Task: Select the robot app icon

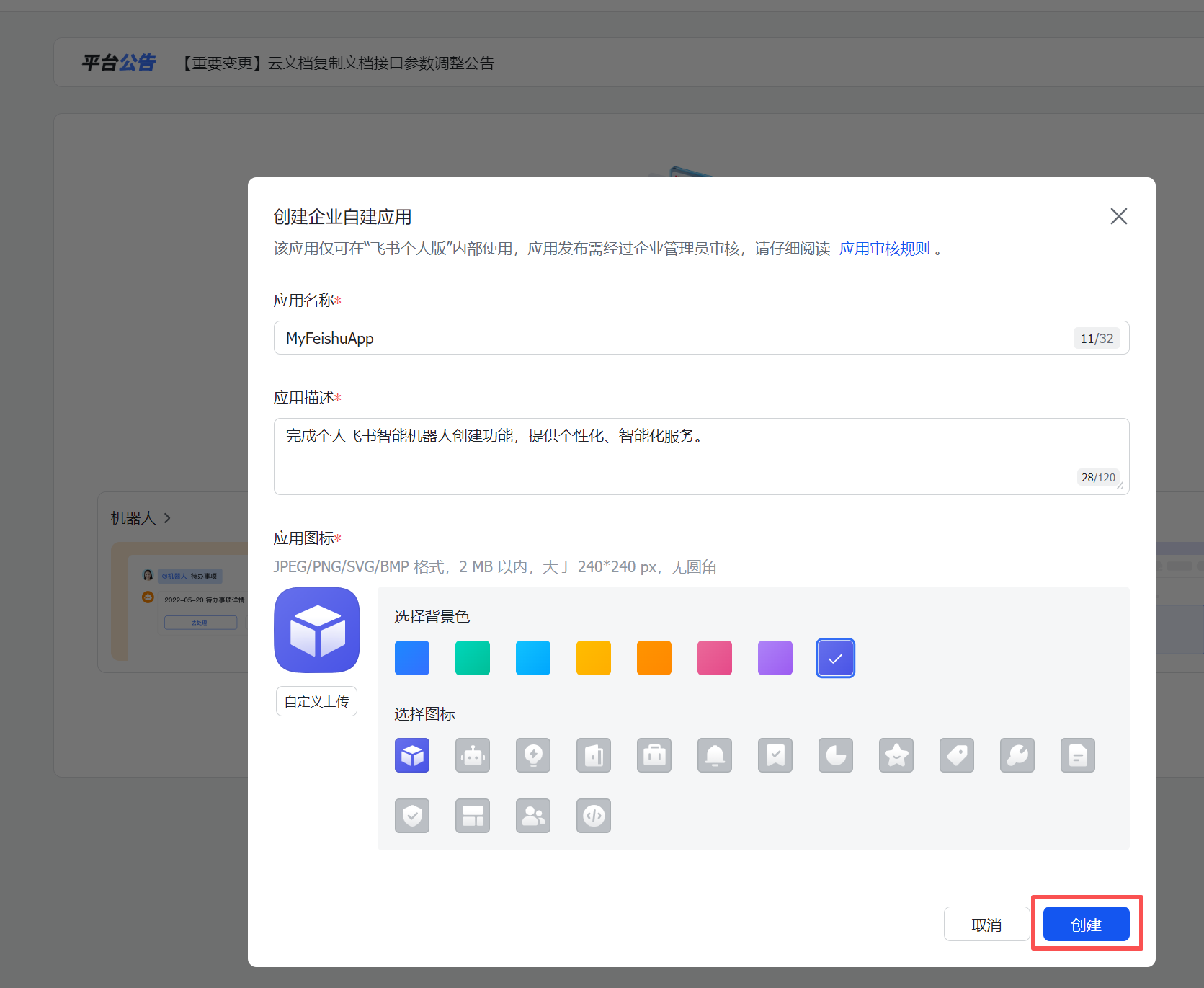Action: 473,755
